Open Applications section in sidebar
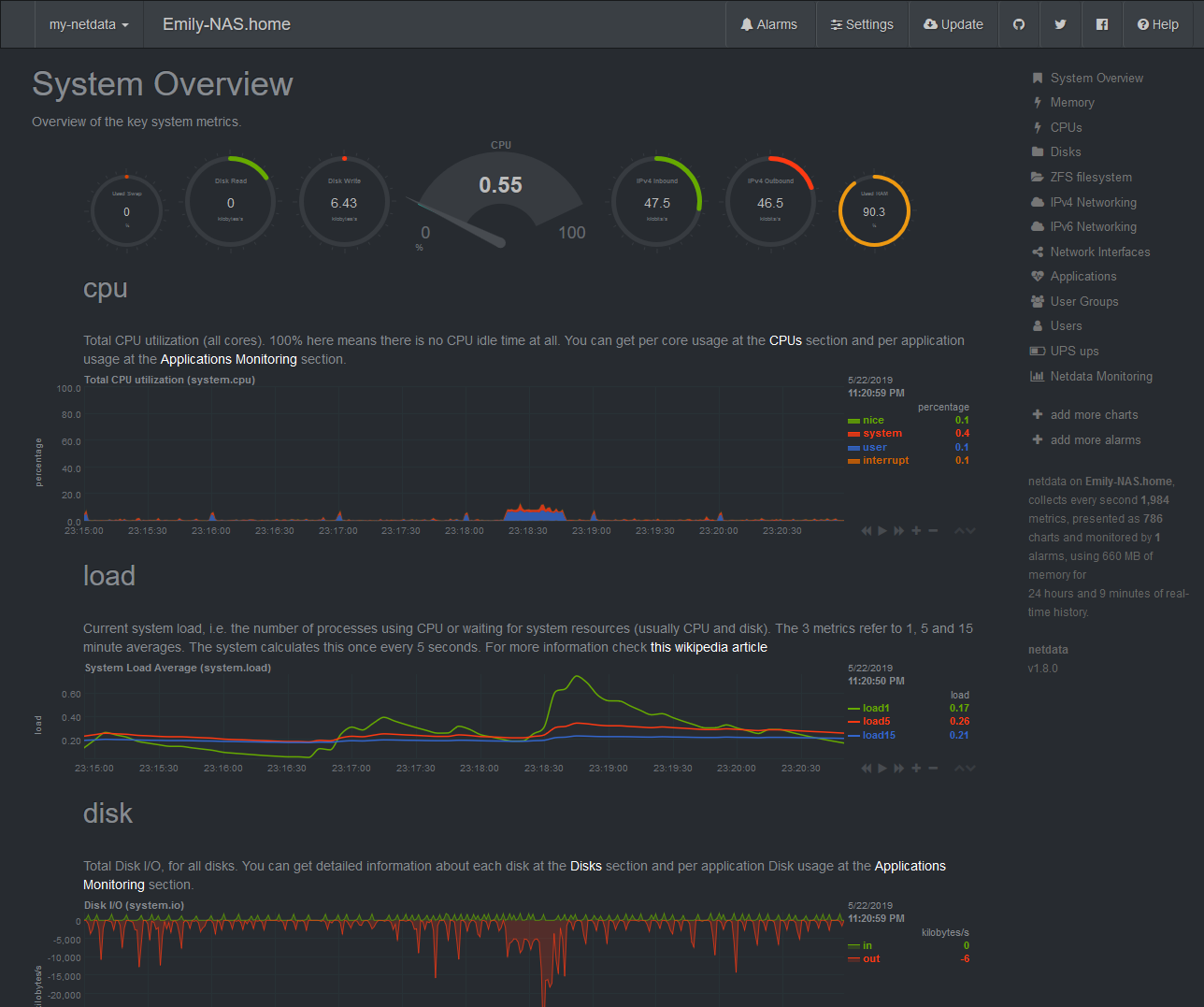1204x1007 pixels. (x=1082, y=276)
